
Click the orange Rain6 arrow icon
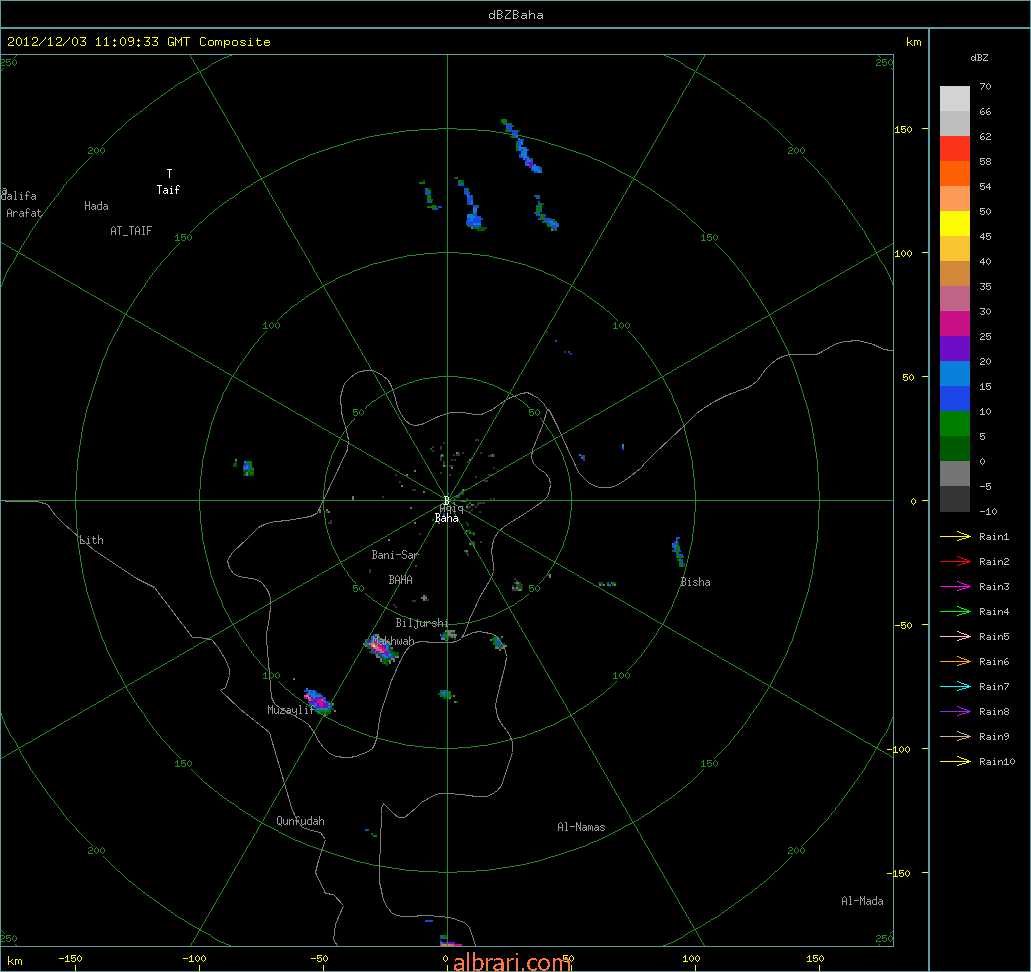955,662
